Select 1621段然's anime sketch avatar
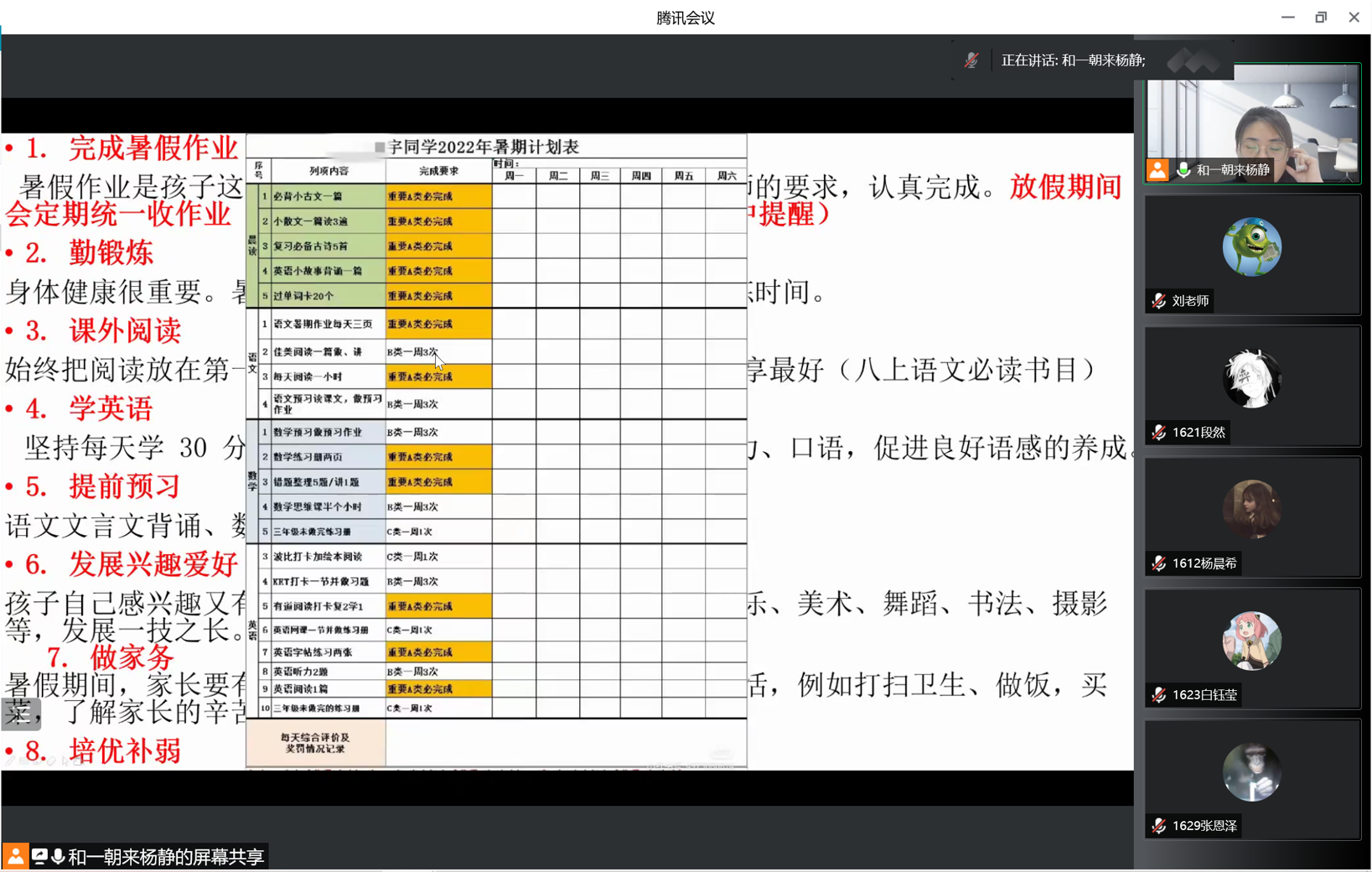This screenshot has height=872, width=1372. coord(1251,379)
